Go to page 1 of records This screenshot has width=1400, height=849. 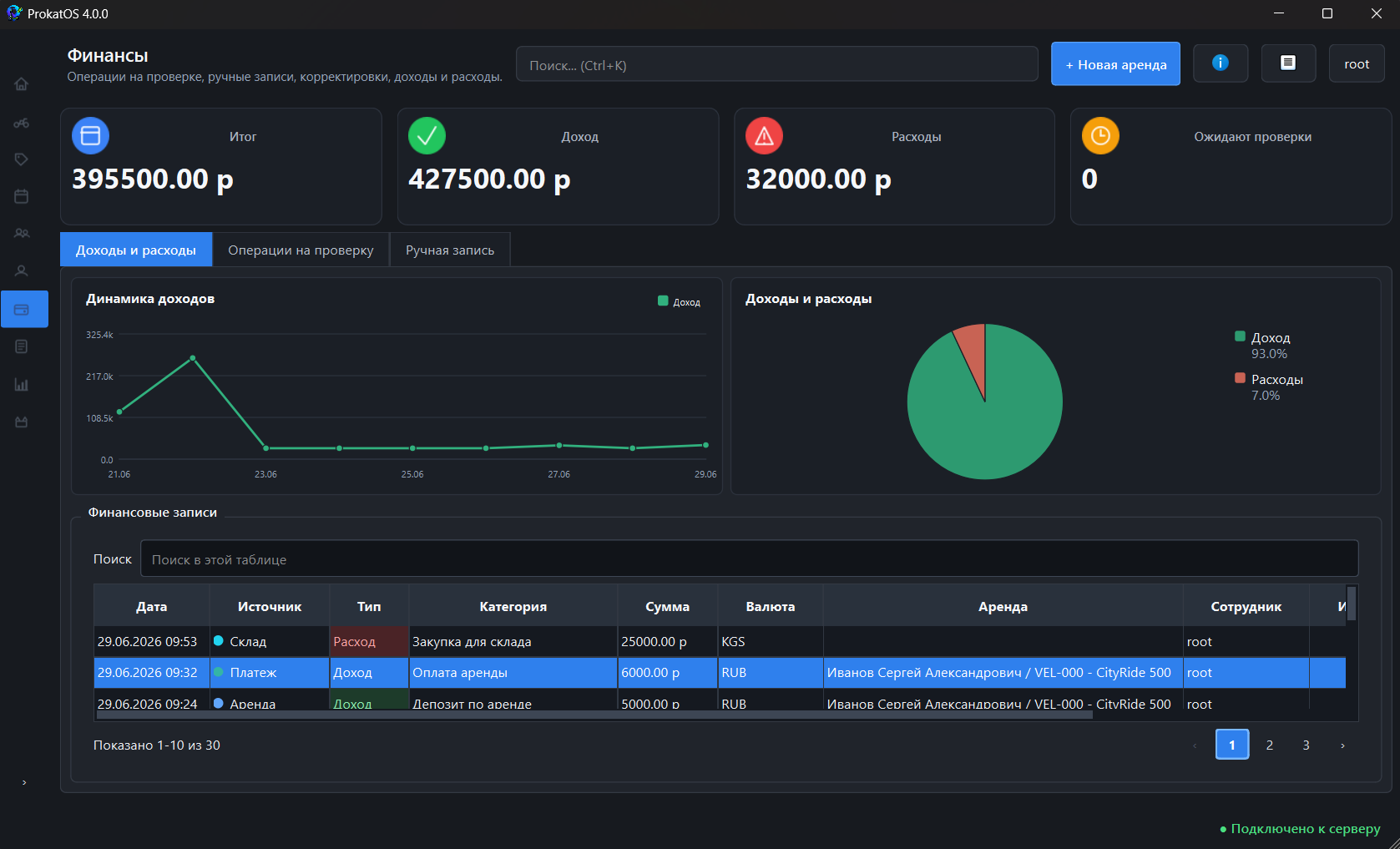(x=1232, y=745)
